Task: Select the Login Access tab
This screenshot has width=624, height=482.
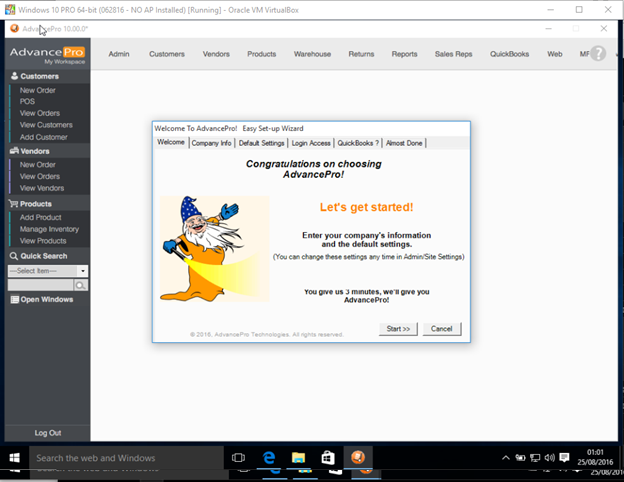Action: pos(311,143)
